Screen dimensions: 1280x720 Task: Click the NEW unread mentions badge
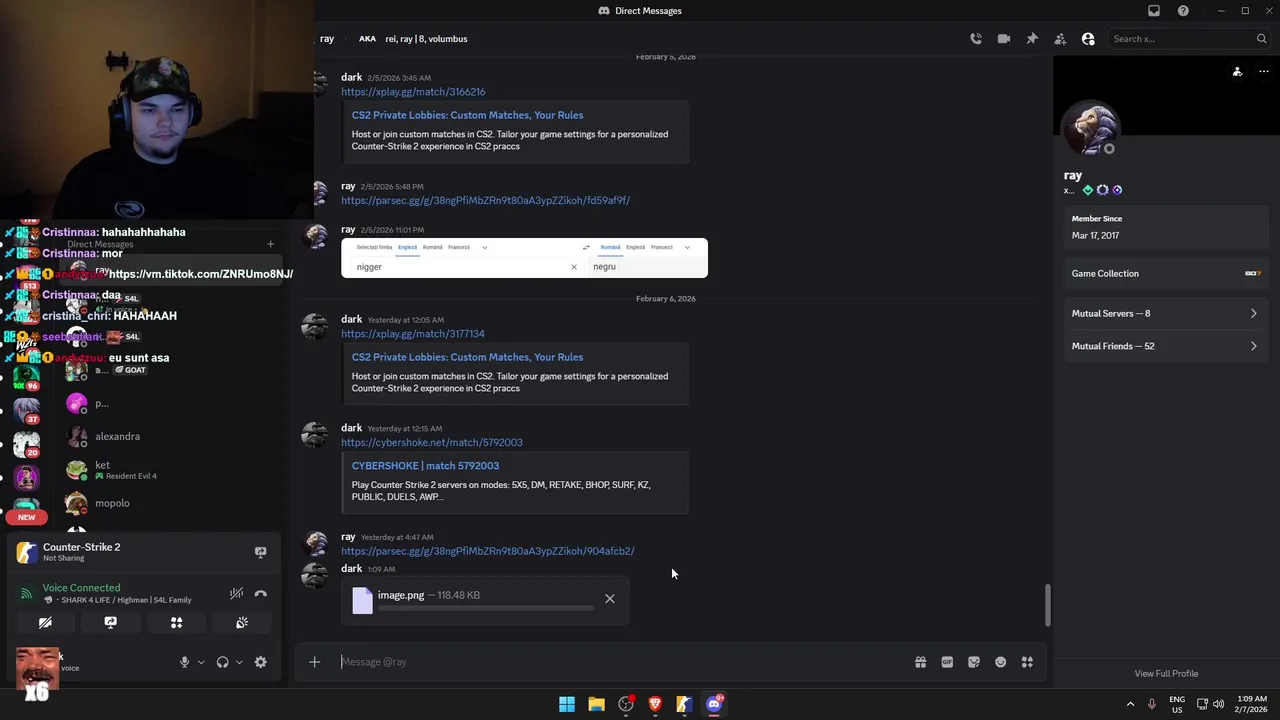tap(27, 517)
